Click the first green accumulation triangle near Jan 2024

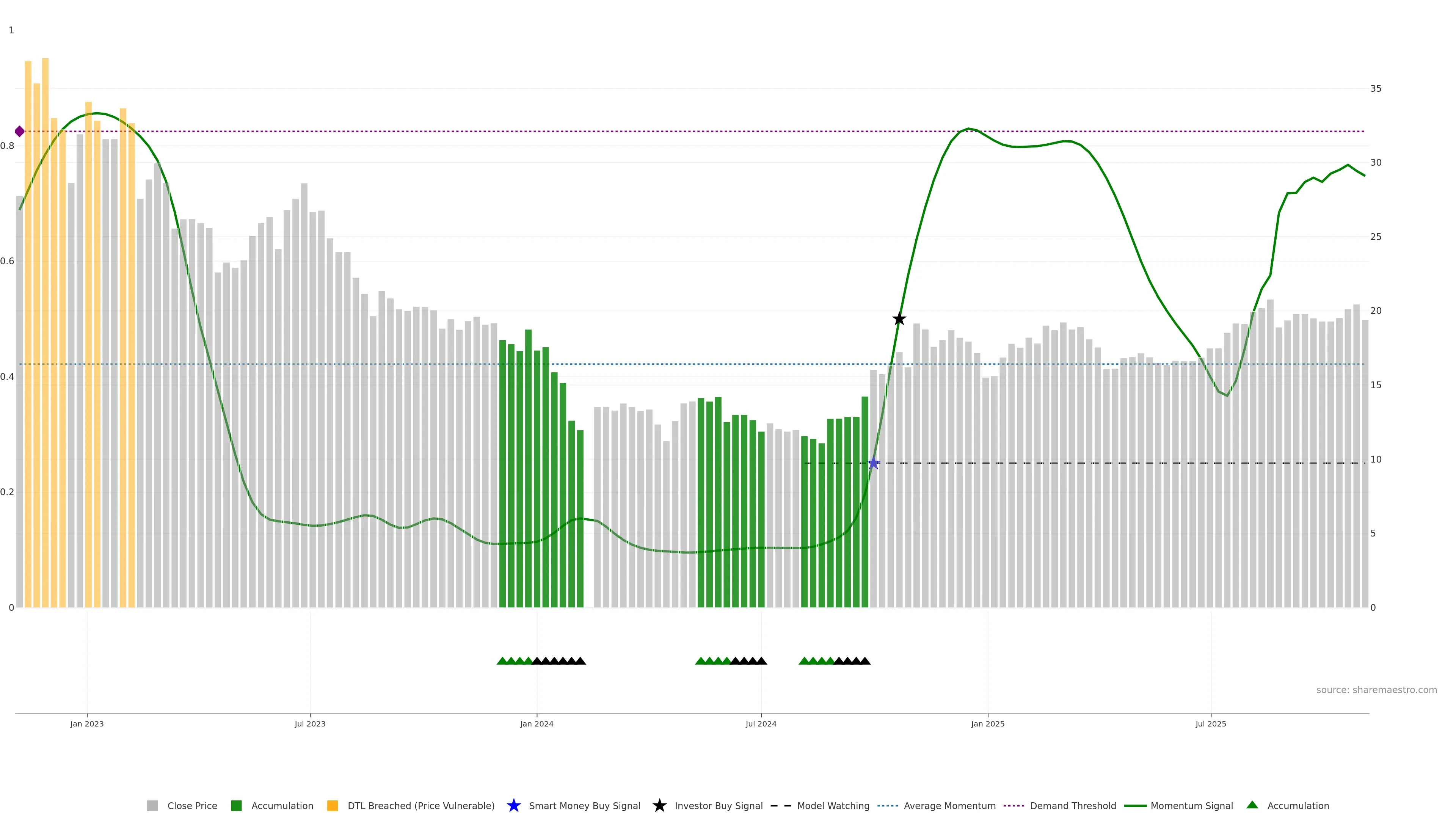tap(502, 661)
